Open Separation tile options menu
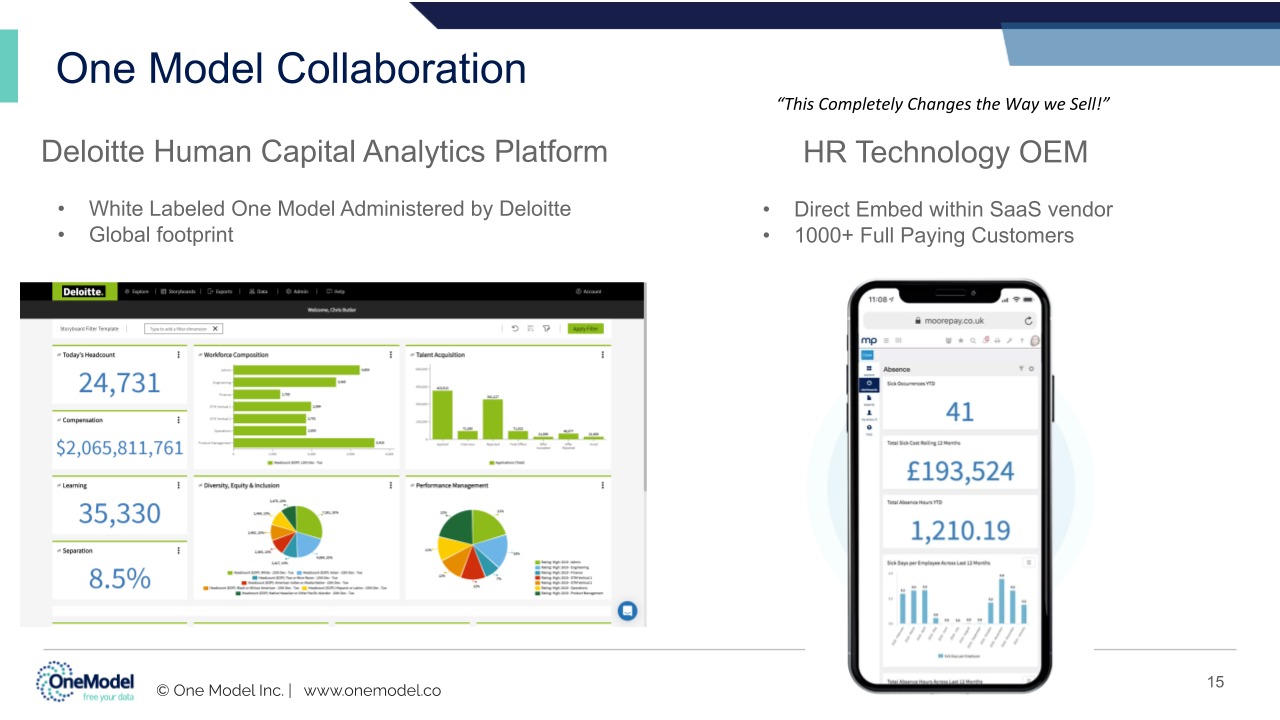Screen dimensions: 1280x720 click(179, 550)
